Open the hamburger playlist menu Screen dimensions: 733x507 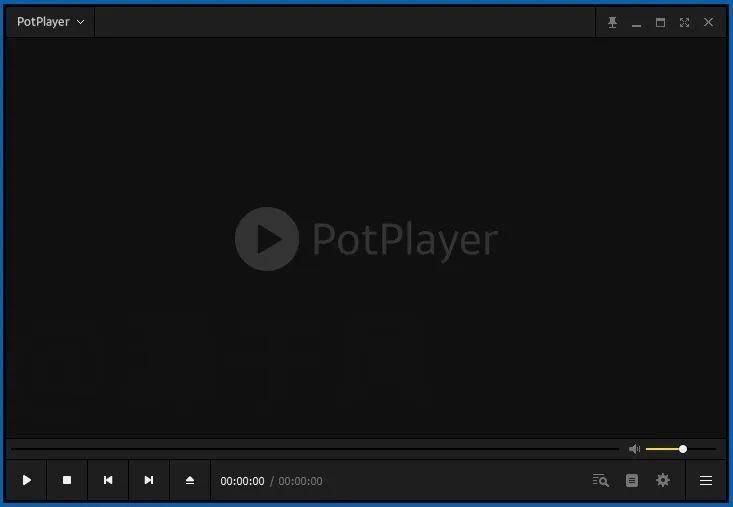point(706,480)
